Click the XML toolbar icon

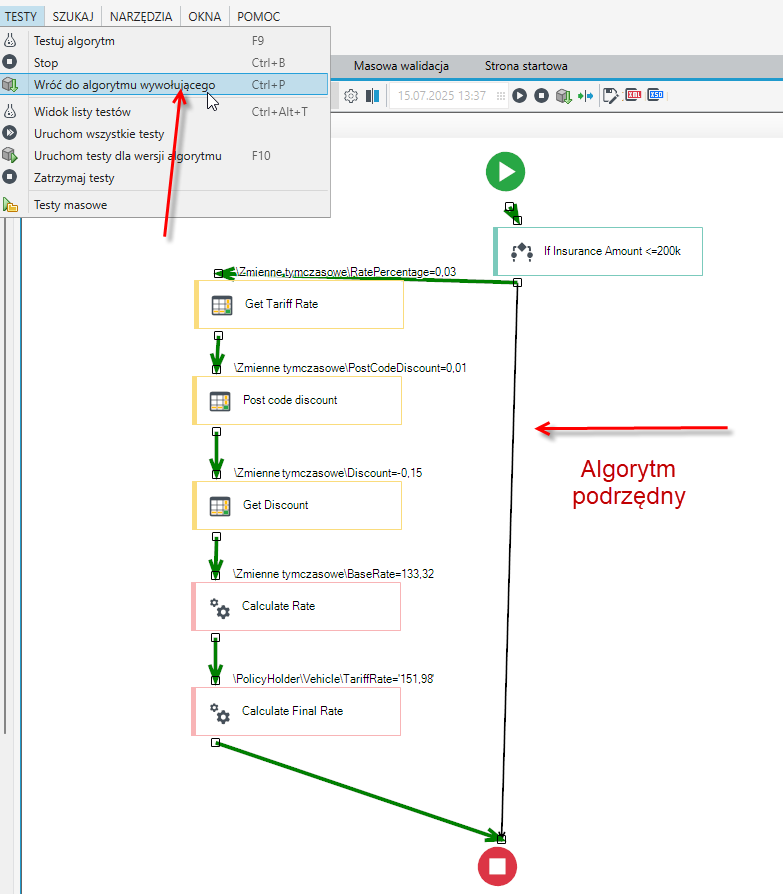coord(633,95)
